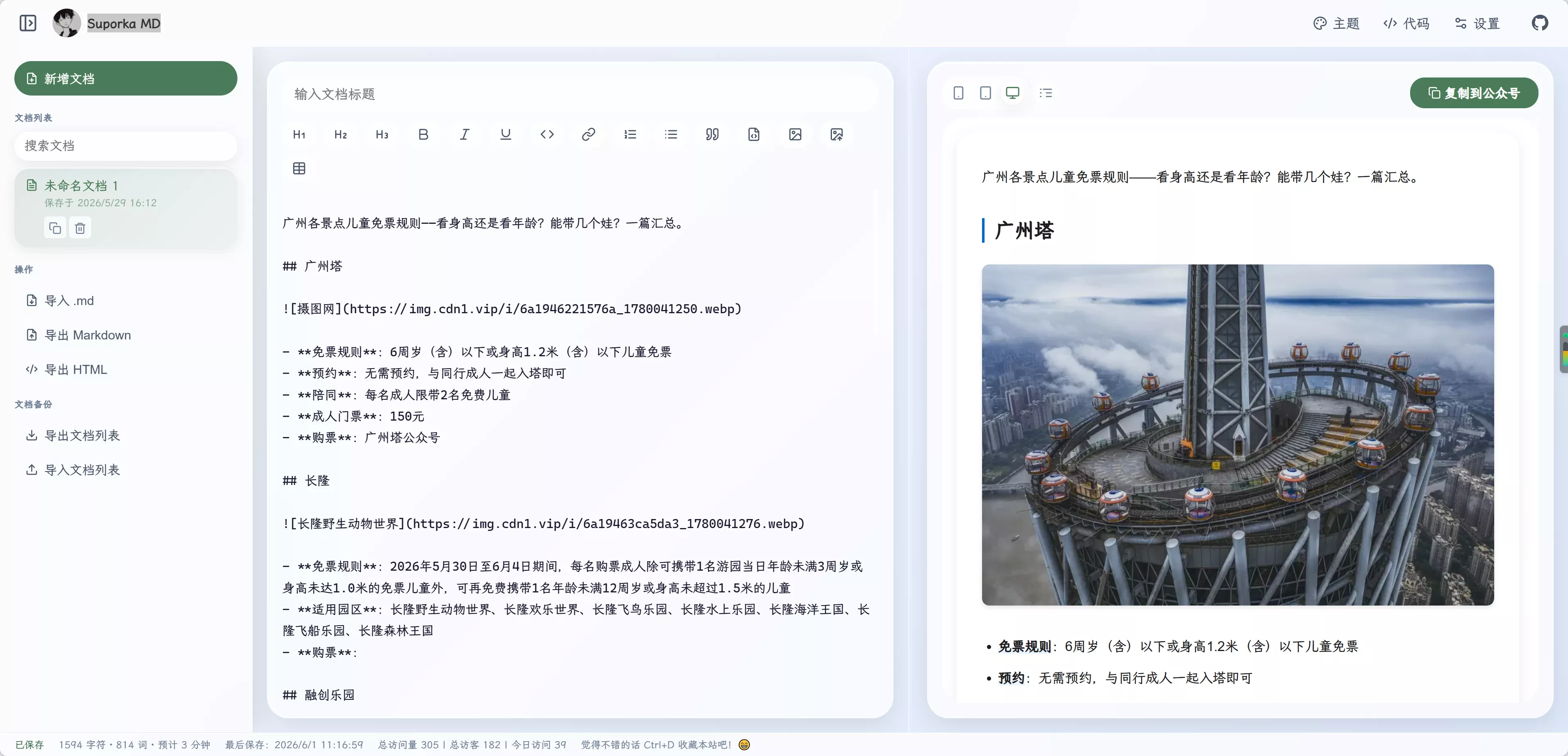The width and height of the screenshot is (1568, 756).
Task: Click the 最后保存 timestamp in status bar
Action: [294, 745]
